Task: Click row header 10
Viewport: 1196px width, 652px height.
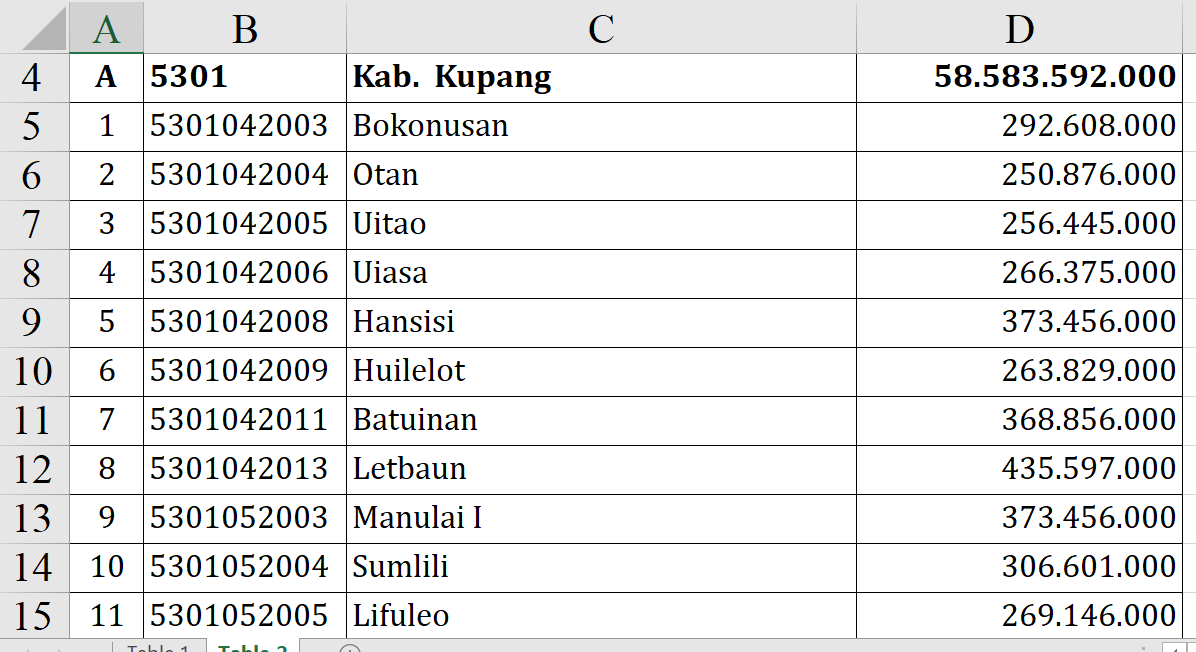Action: tap(34, 372)
